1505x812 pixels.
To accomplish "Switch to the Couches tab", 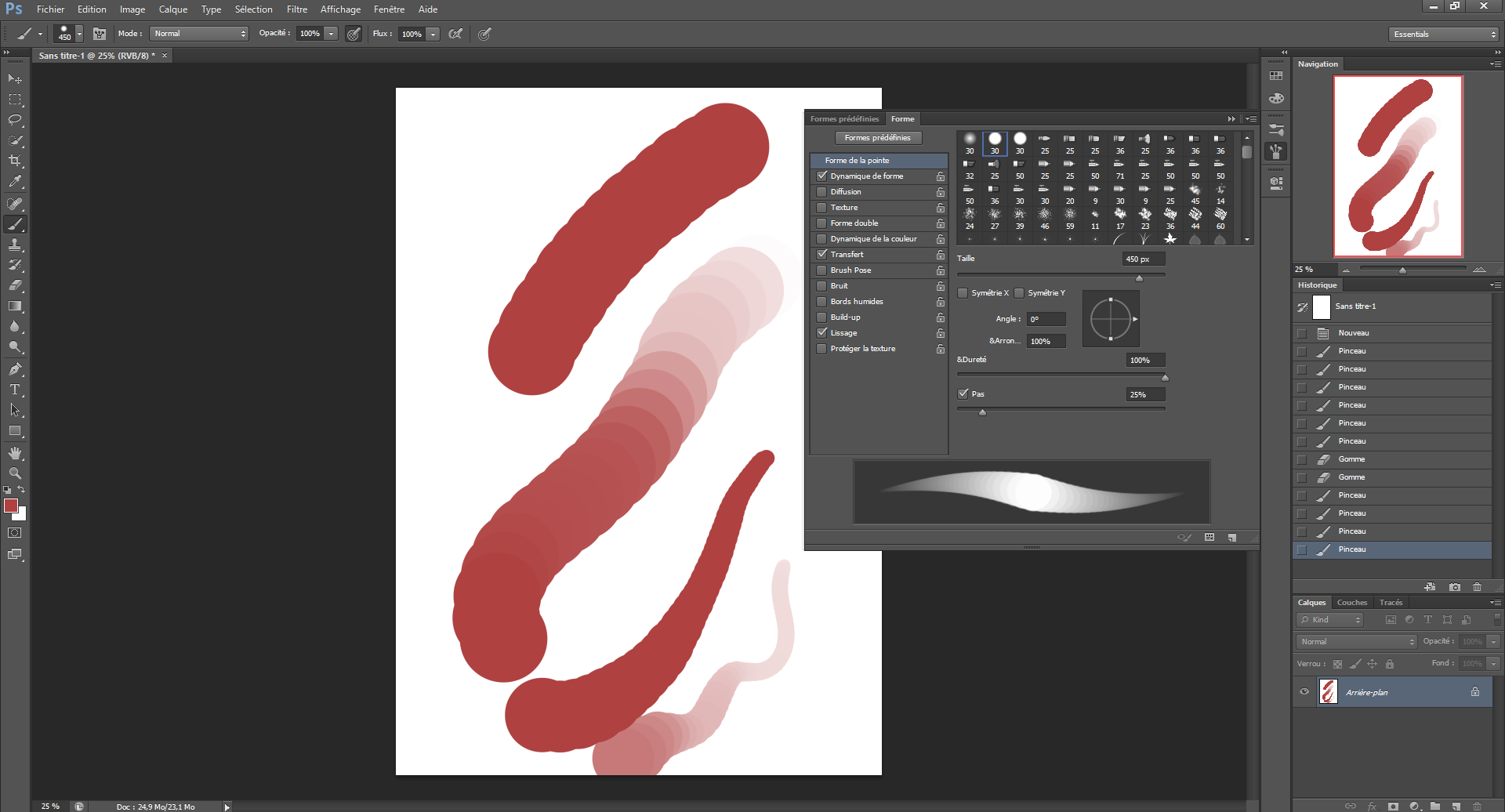I will click(1351, 603).
